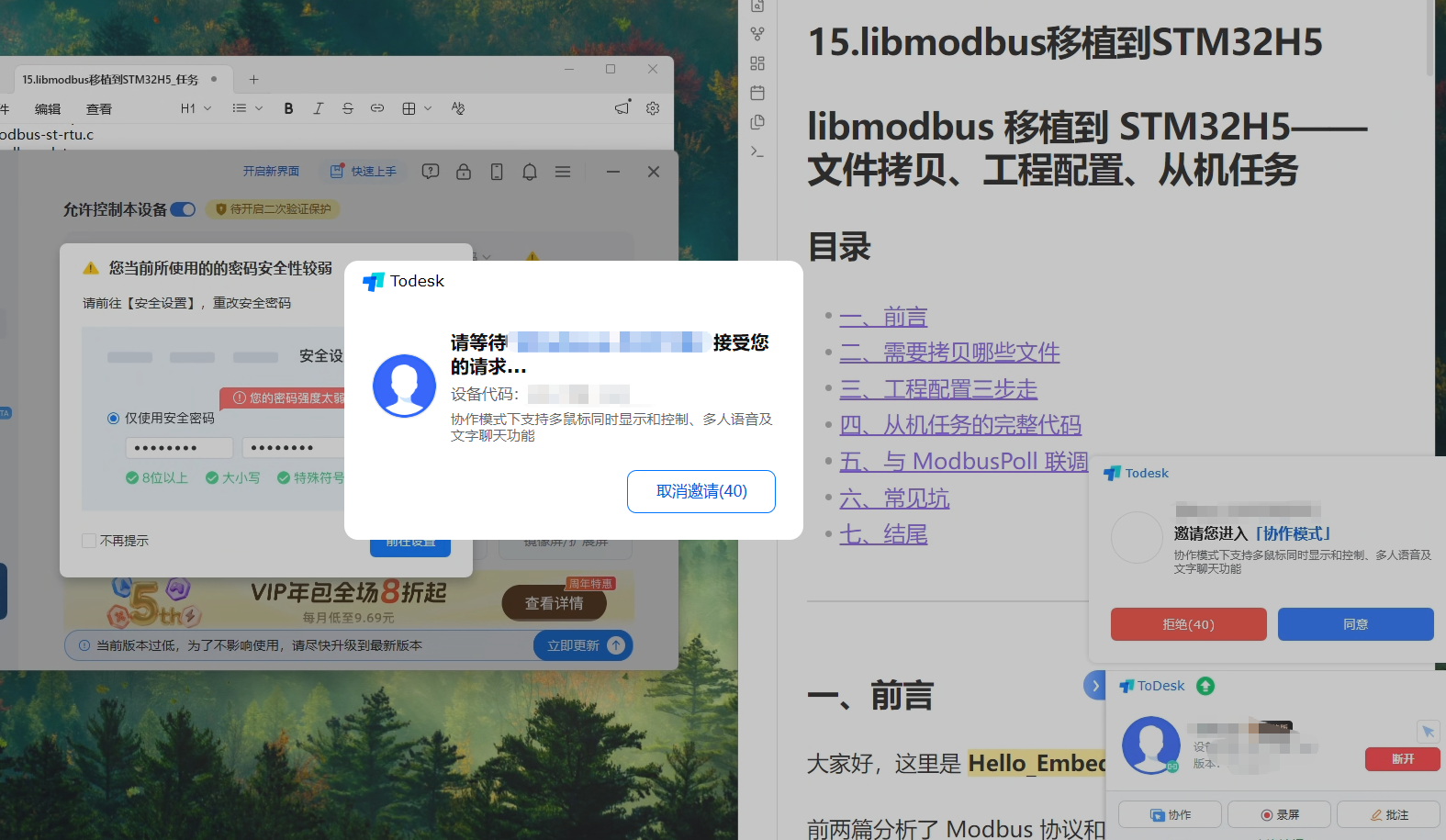
Task: Click the 开启新界面 link in ToDesk
Action: coord(271,172)
